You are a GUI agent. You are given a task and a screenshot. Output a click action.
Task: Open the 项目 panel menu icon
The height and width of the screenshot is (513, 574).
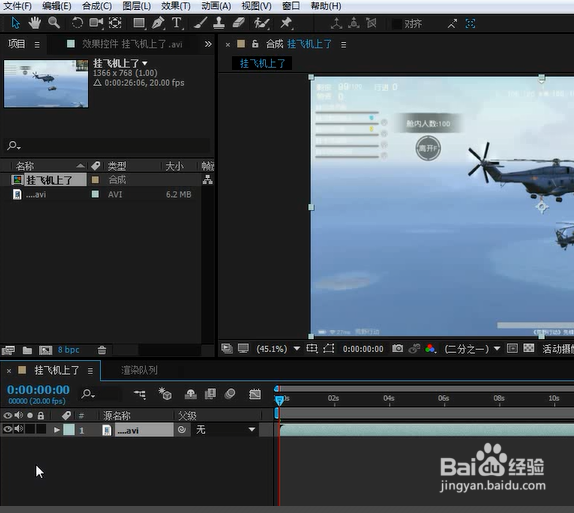pyautogui.click(x=37, y=45)
